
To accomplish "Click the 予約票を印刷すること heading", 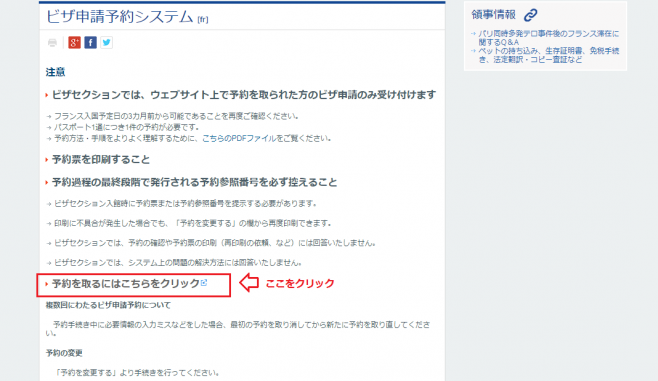I will tap(101, 159).
